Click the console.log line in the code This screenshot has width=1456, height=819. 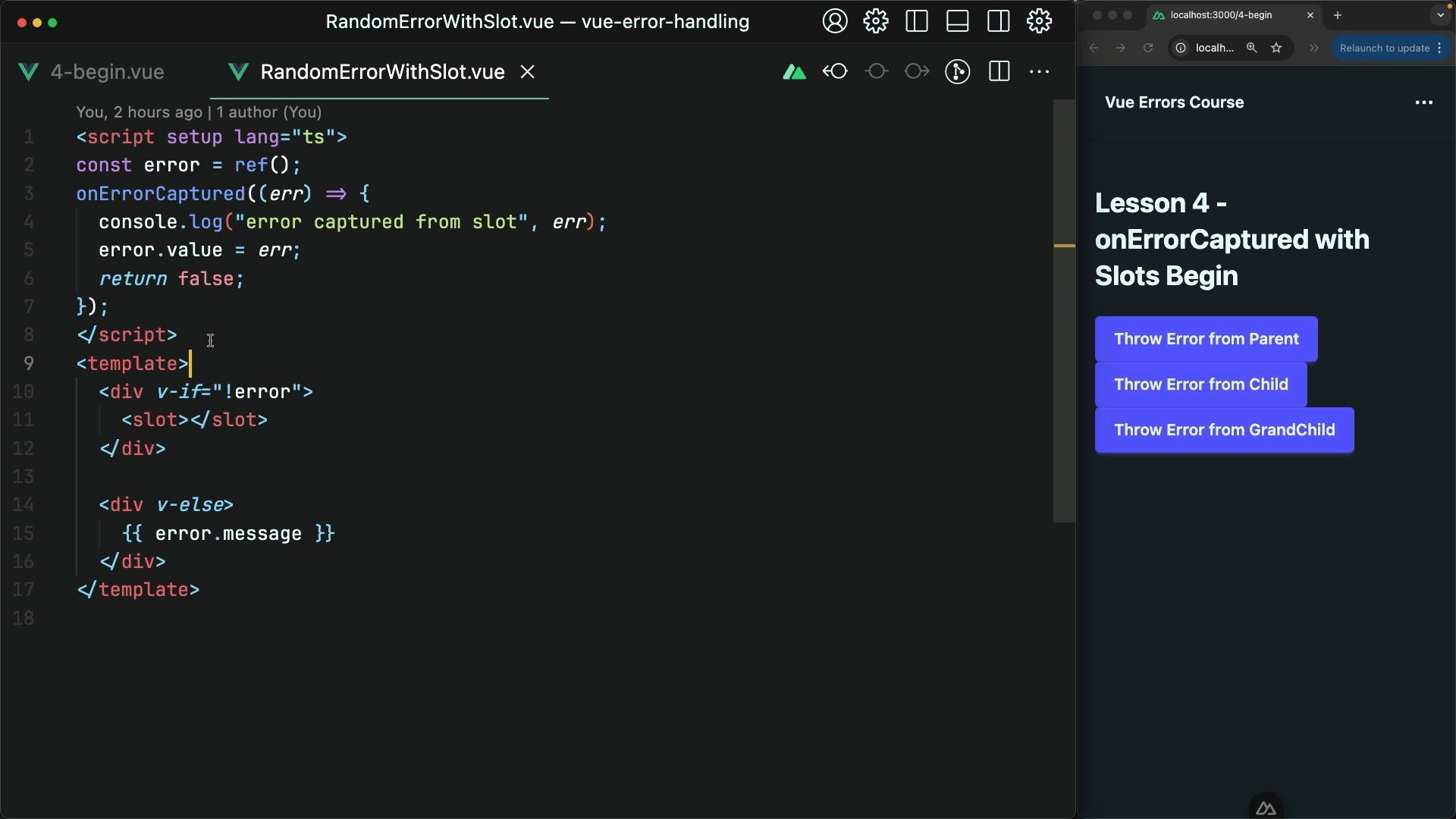(353, 222)
